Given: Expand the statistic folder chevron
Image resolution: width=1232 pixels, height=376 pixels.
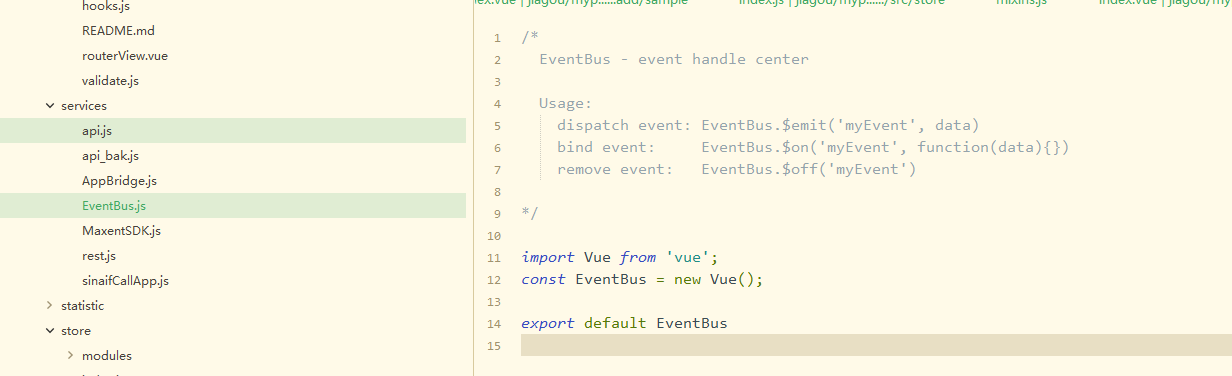Looking at the screenshot, I should point(49,305).
